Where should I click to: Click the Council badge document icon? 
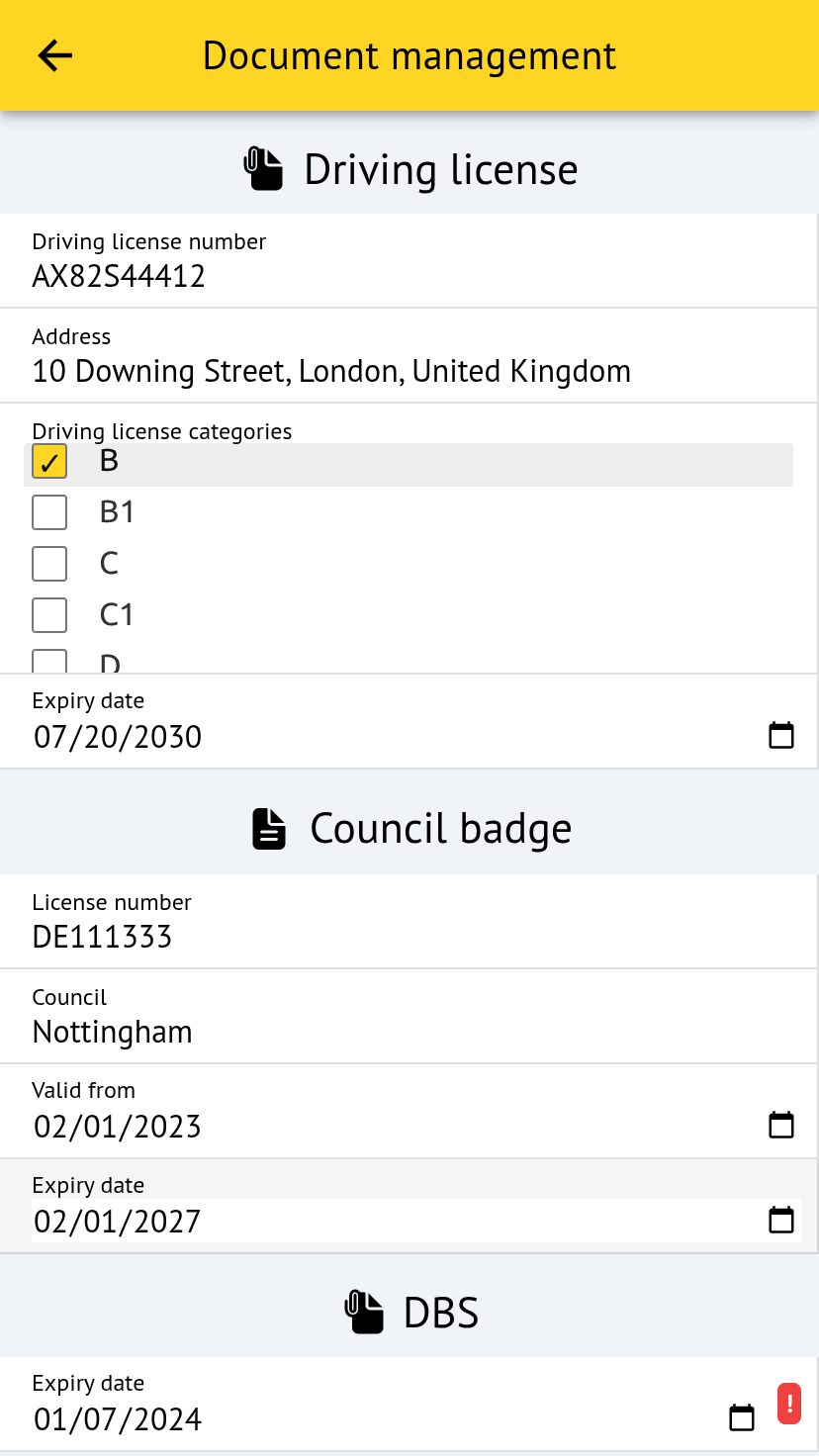coord(269,829)
